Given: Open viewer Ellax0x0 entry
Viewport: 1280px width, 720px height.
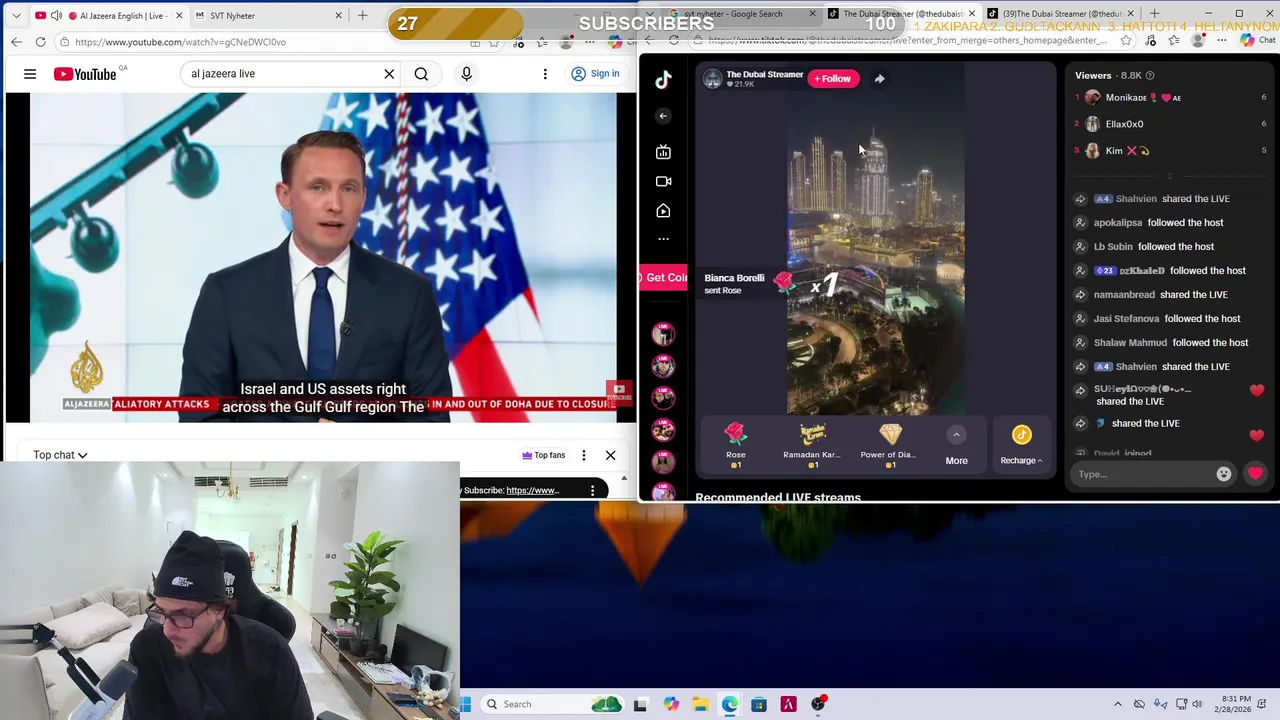Looking at the screenshot, I should [1170, 124].
